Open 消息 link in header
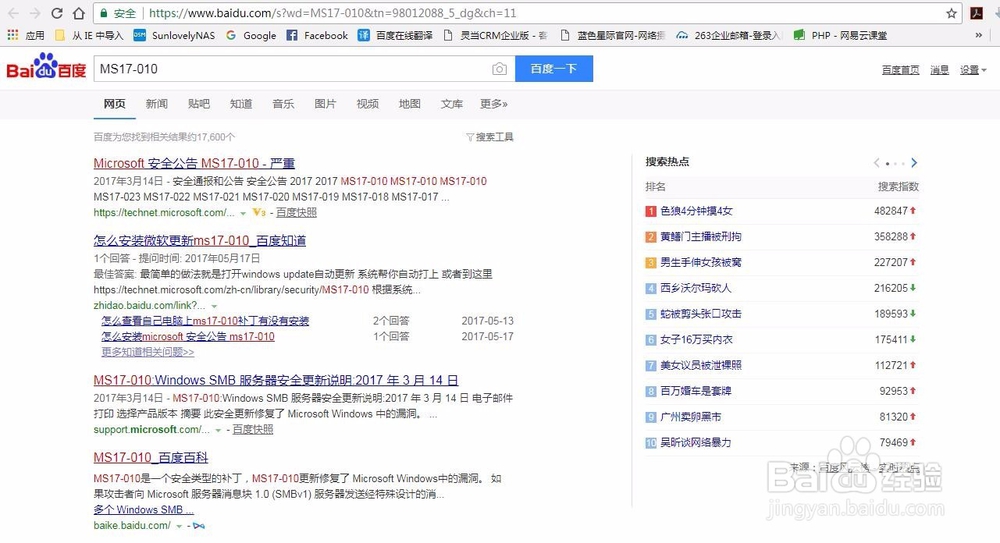The image size is (1000, 543). [x=939, y=70]
